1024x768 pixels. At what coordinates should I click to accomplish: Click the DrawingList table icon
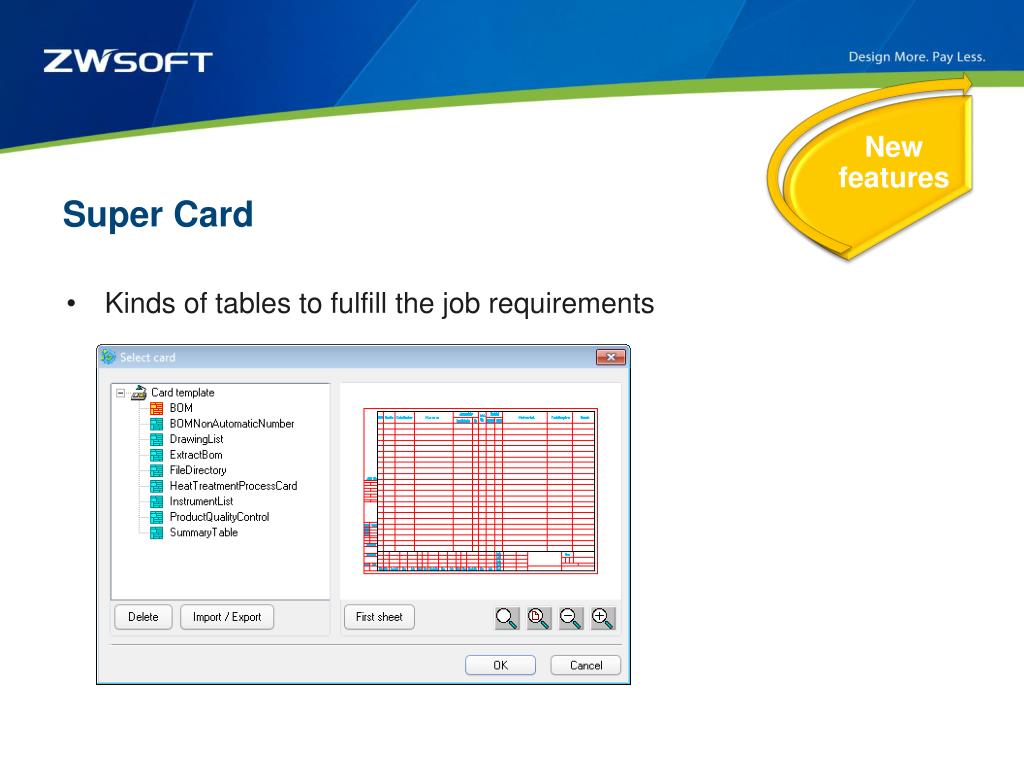tap(157, 440)
